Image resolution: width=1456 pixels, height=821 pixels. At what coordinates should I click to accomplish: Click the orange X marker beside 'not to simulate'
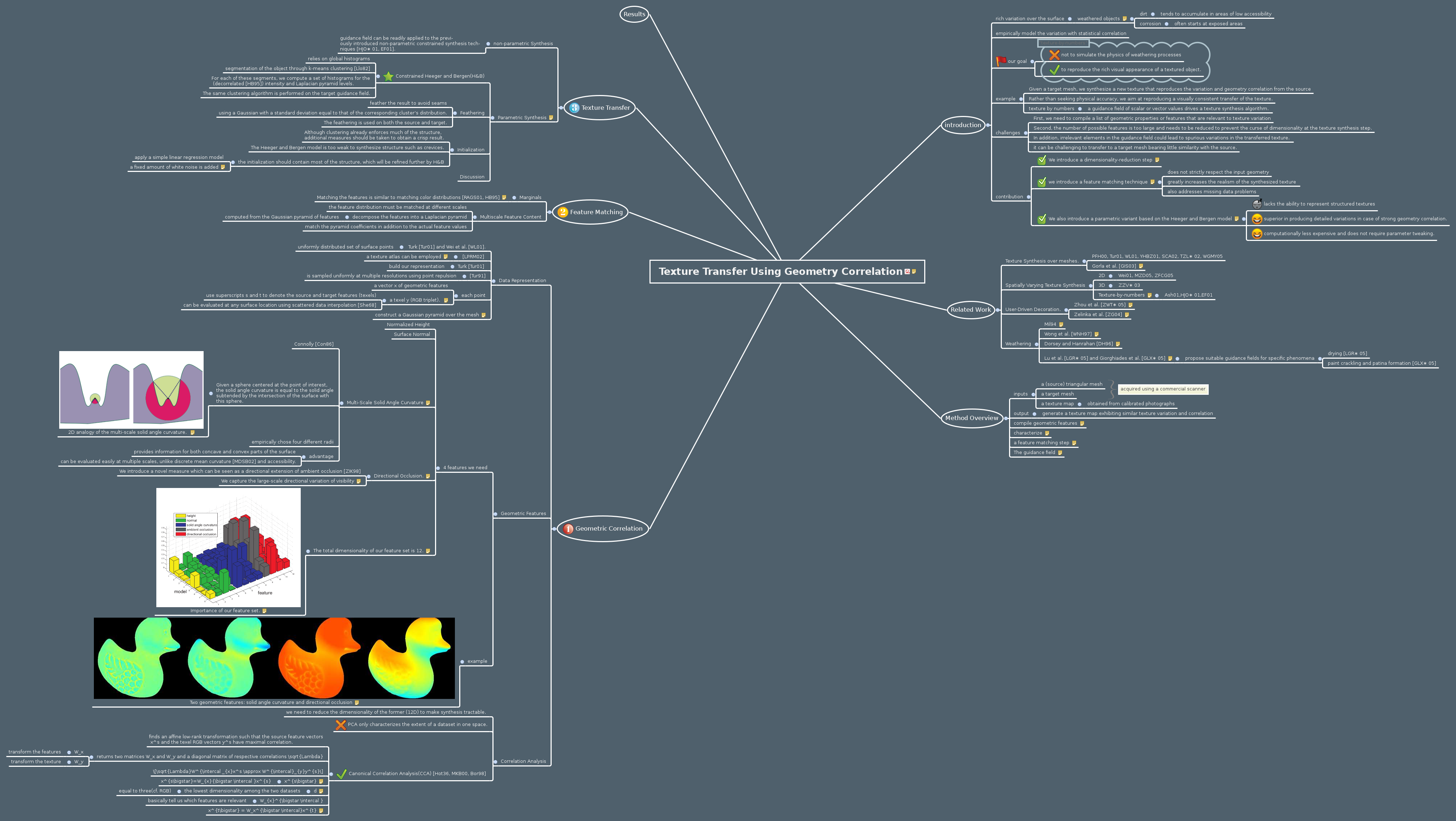point(1054,55)
